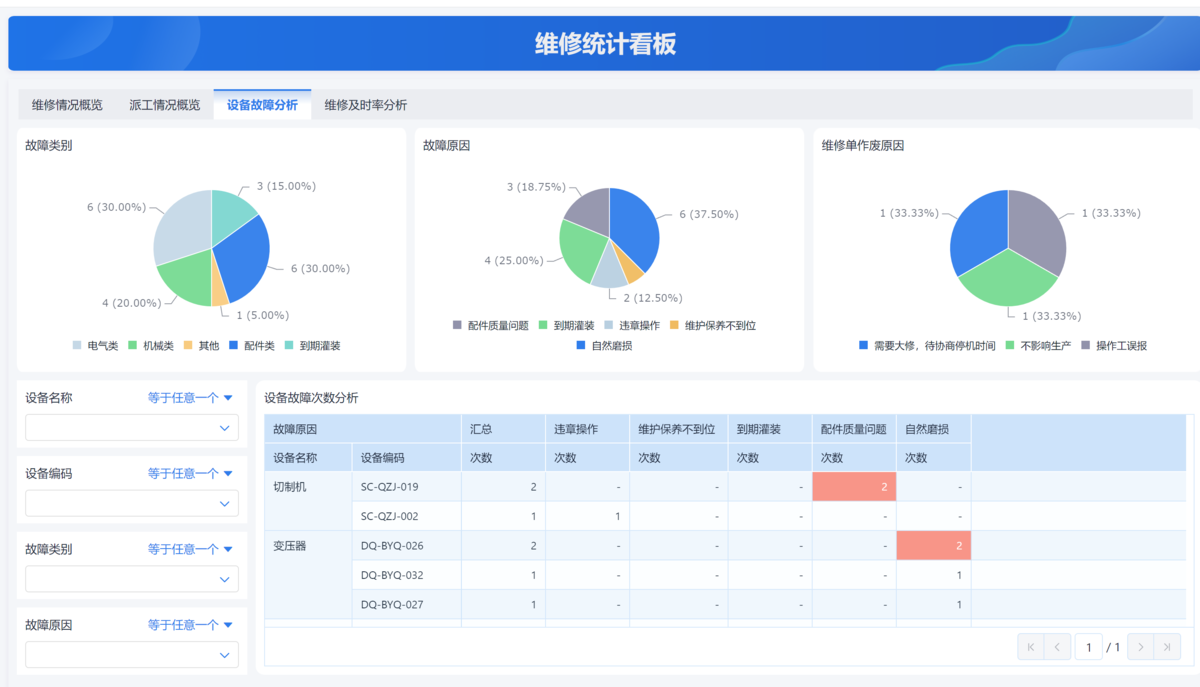The width and height of the screenshot is (1200, 687).
Task: Jump to the last table page
Action: tap(1167, 647)
